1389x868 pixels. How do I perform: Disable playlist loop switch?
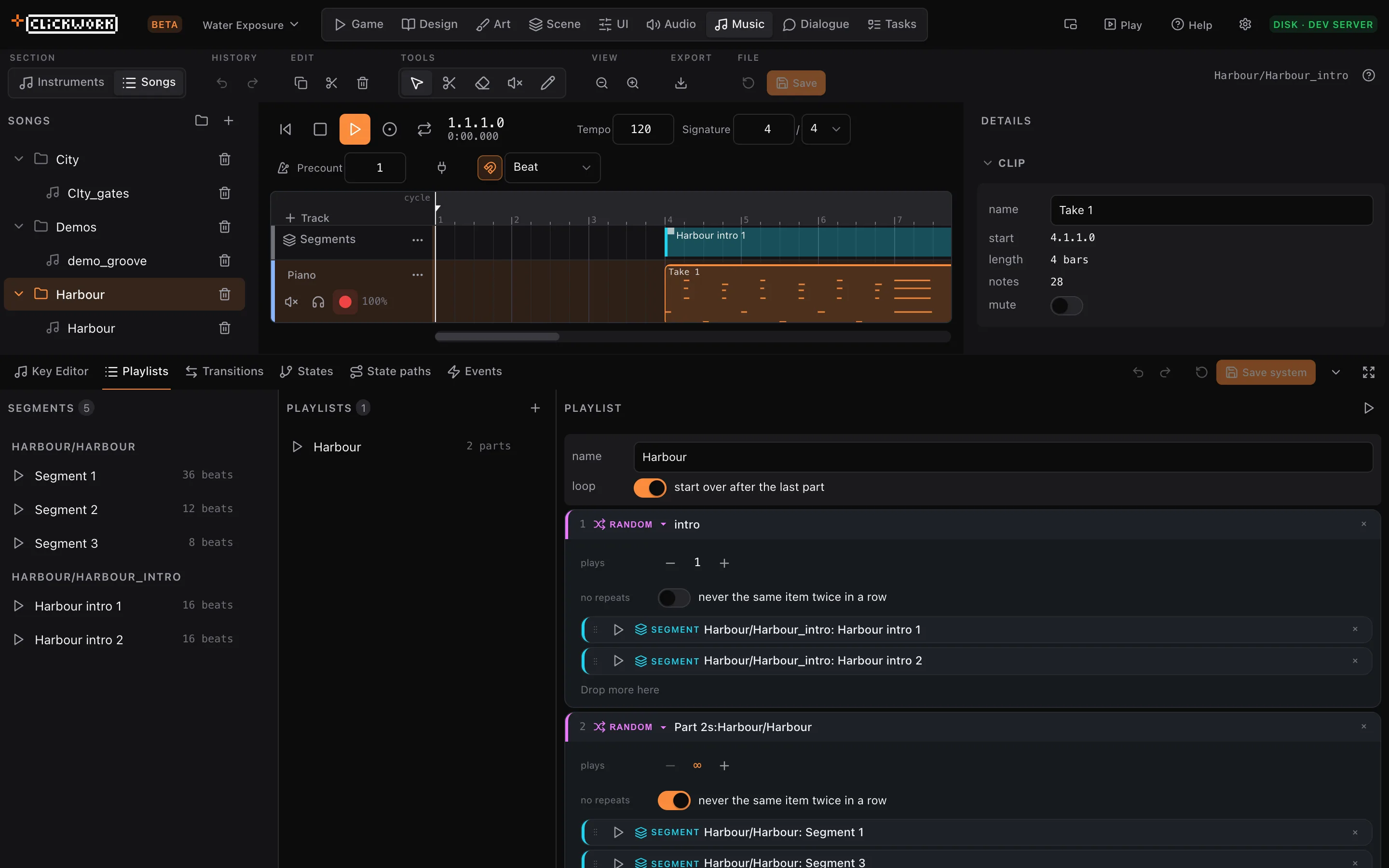coord(650,488)
